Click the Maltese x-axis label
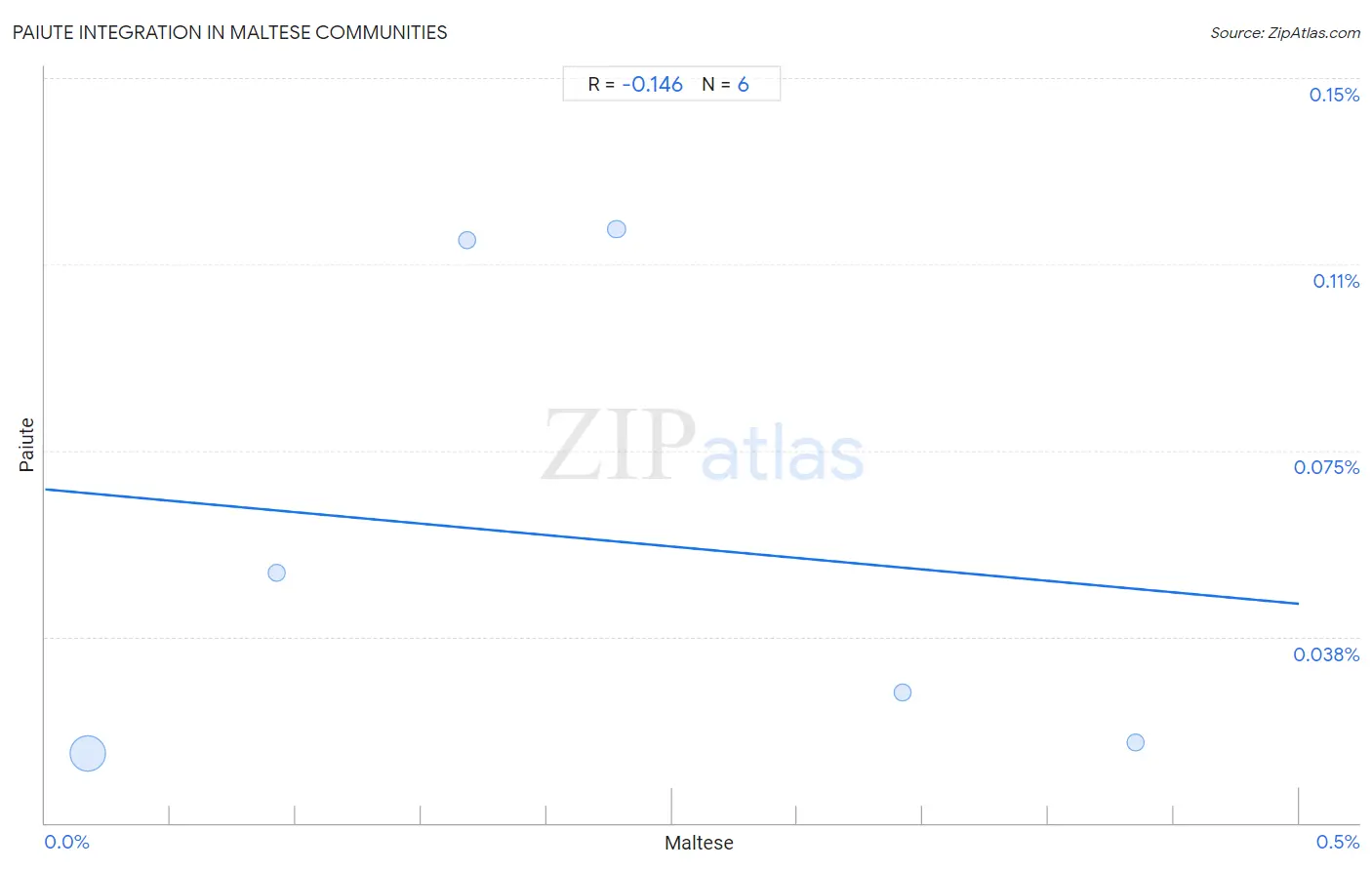Viewport: 1372px width, 870px height. (x=699, y=843)
